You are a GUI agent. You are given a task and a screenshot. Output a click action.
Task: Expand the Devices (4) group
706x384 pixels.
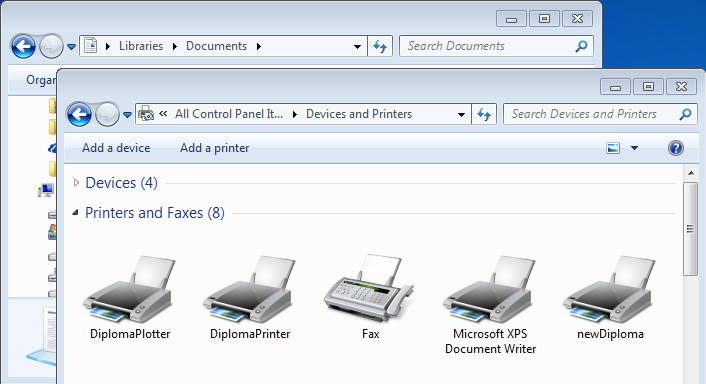(x=76, y=182)
